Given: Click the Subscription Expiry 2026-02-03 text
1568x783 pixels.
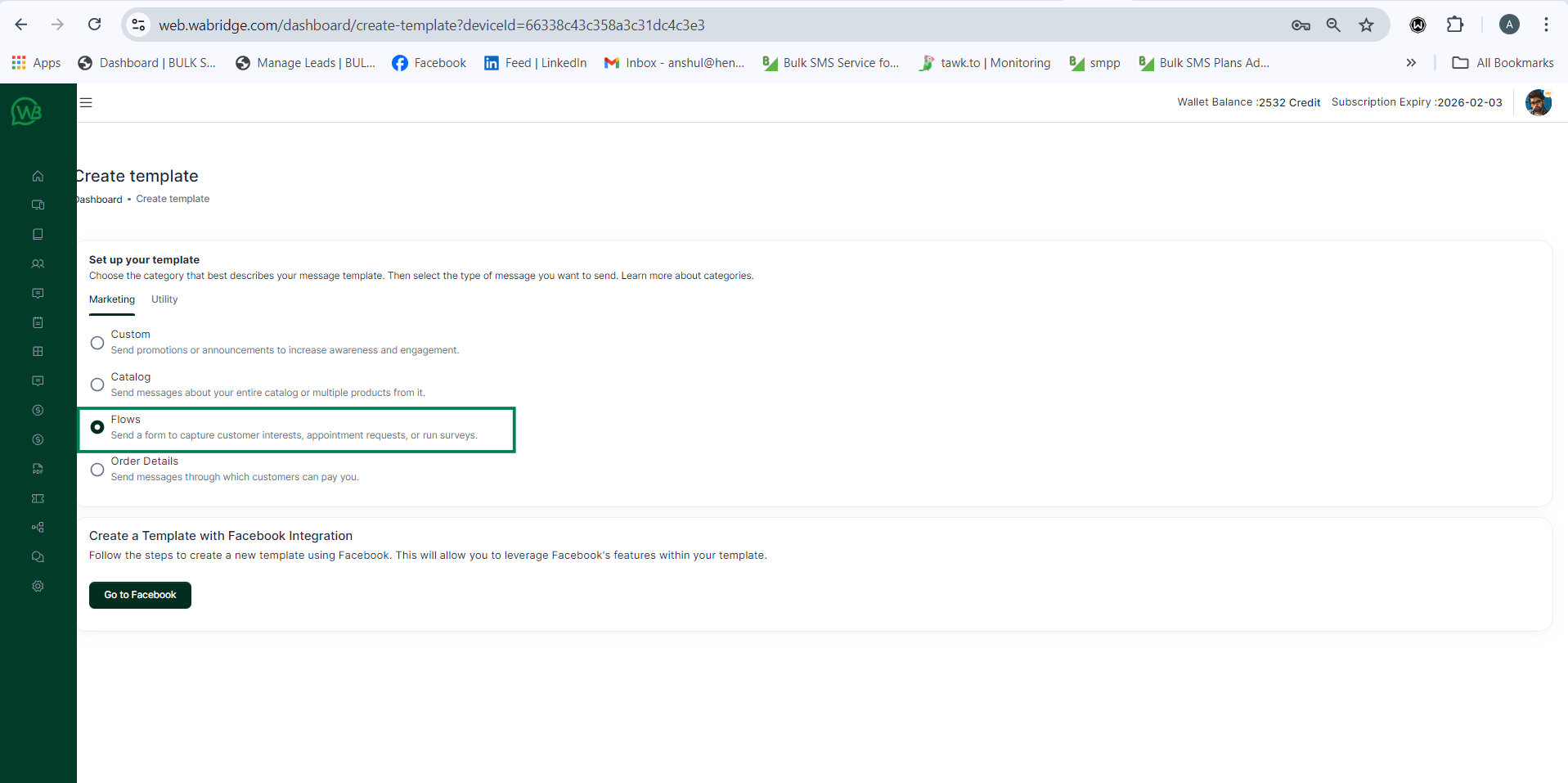Looking at the screenshot, I should point(1417,102).
